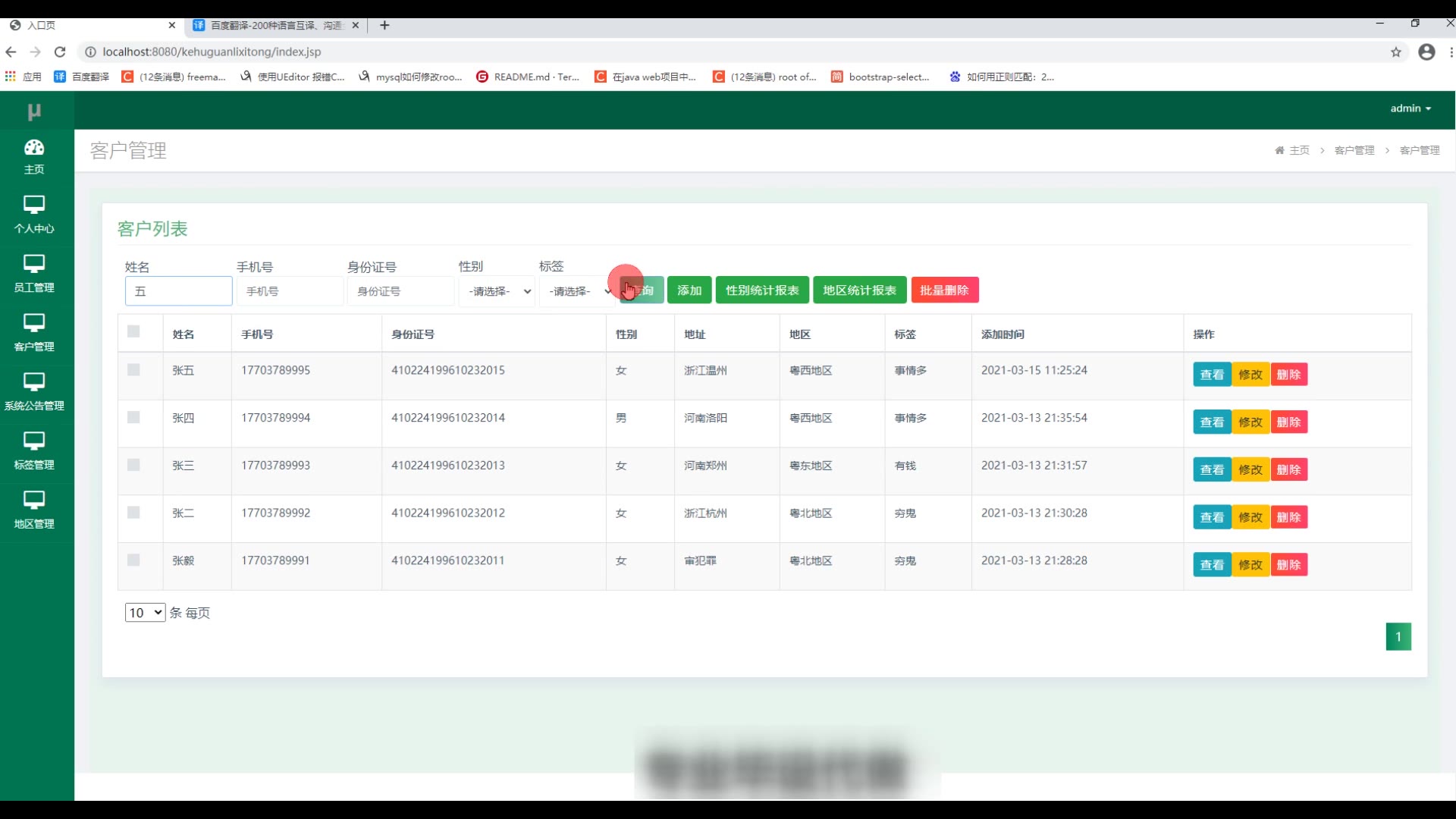1456x819 pixels.
Task: Check the select-all checkbox in table header
Action: (133, 331)
